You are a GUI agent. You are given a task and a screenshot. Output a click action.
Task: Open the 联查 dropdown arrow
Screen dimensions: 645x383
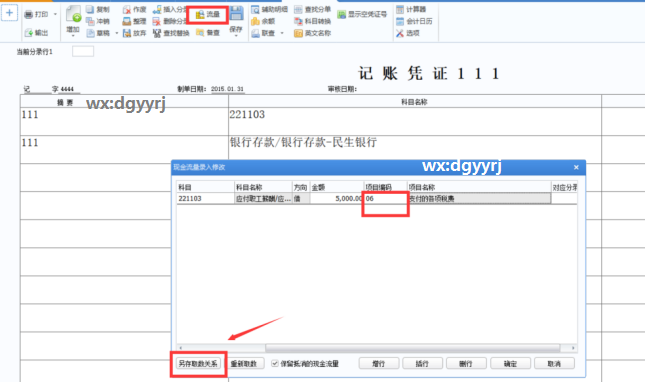point(282,33)
